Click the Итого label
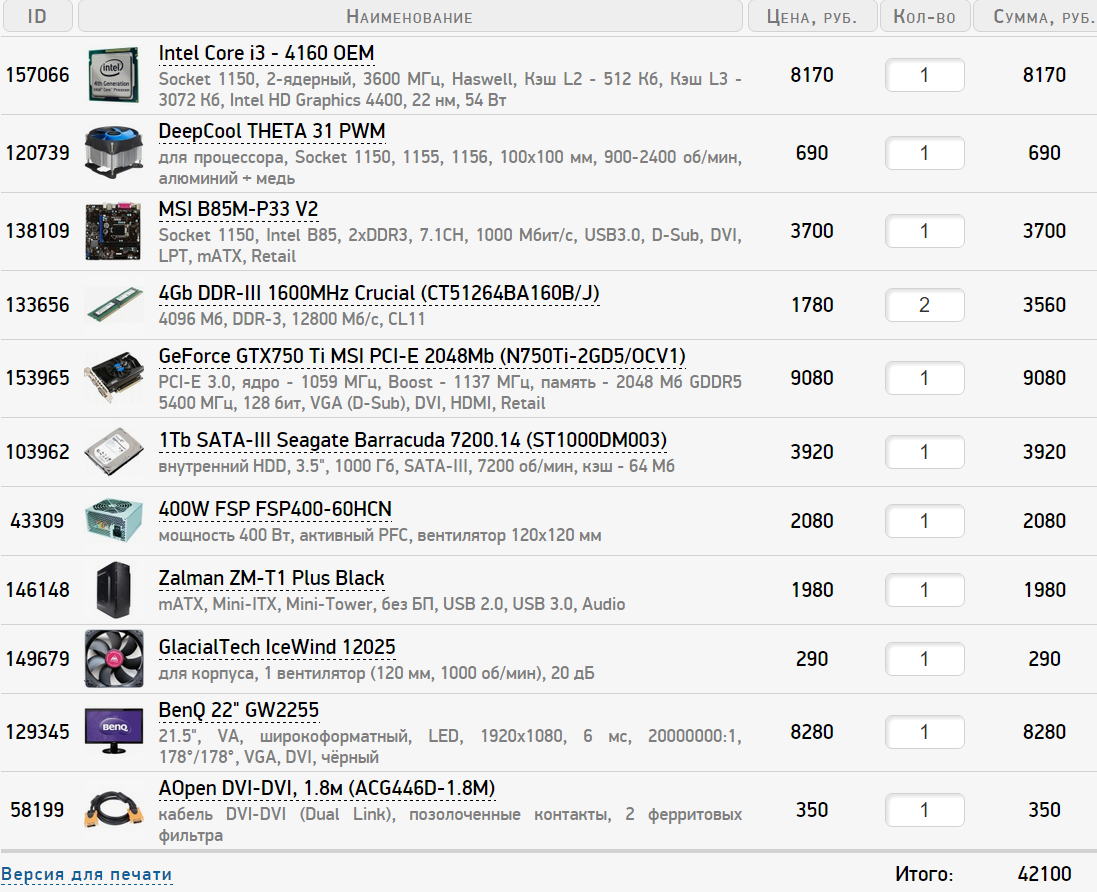The height and width of the screenshot is (892, 1097). [924, 875]
